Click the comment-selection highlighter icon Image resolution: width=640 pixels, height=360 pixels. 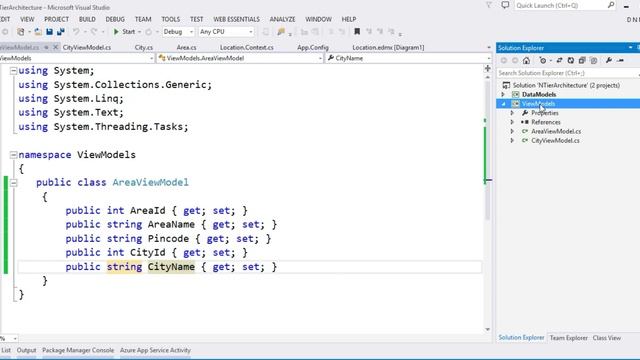281,31
